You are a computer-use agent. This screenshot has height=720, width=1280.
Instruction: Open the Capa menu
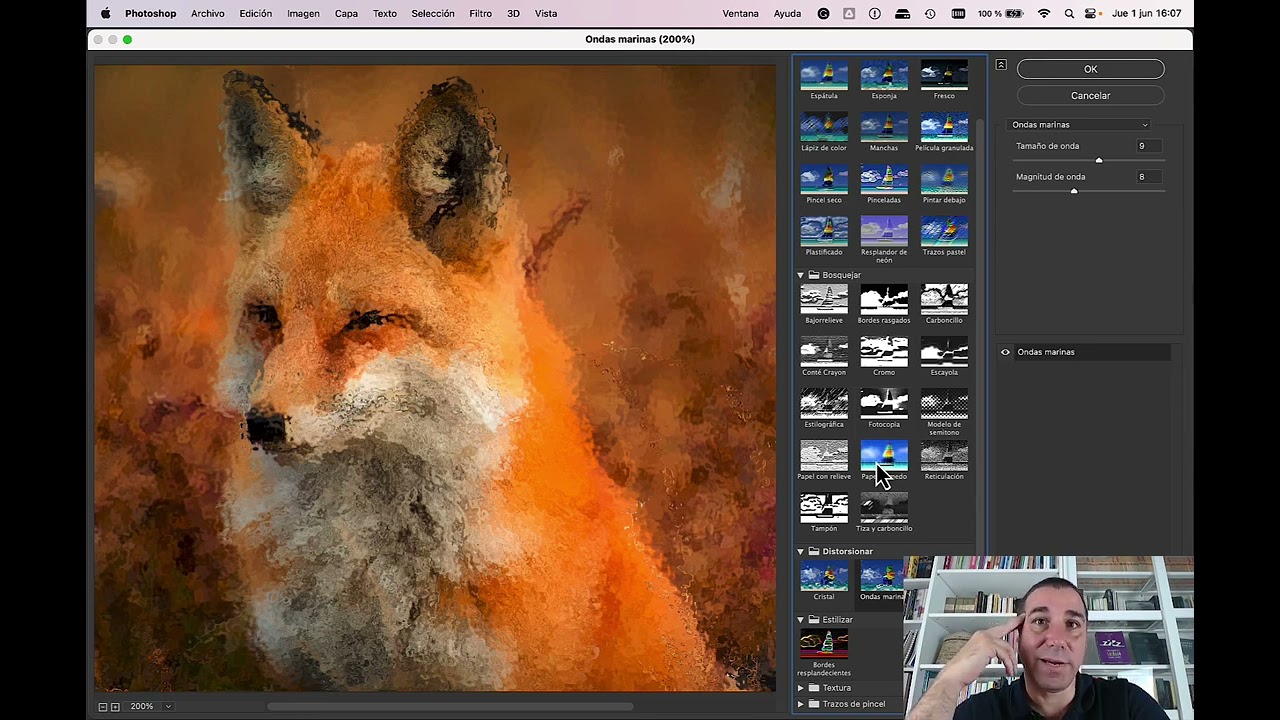(346, 14)
